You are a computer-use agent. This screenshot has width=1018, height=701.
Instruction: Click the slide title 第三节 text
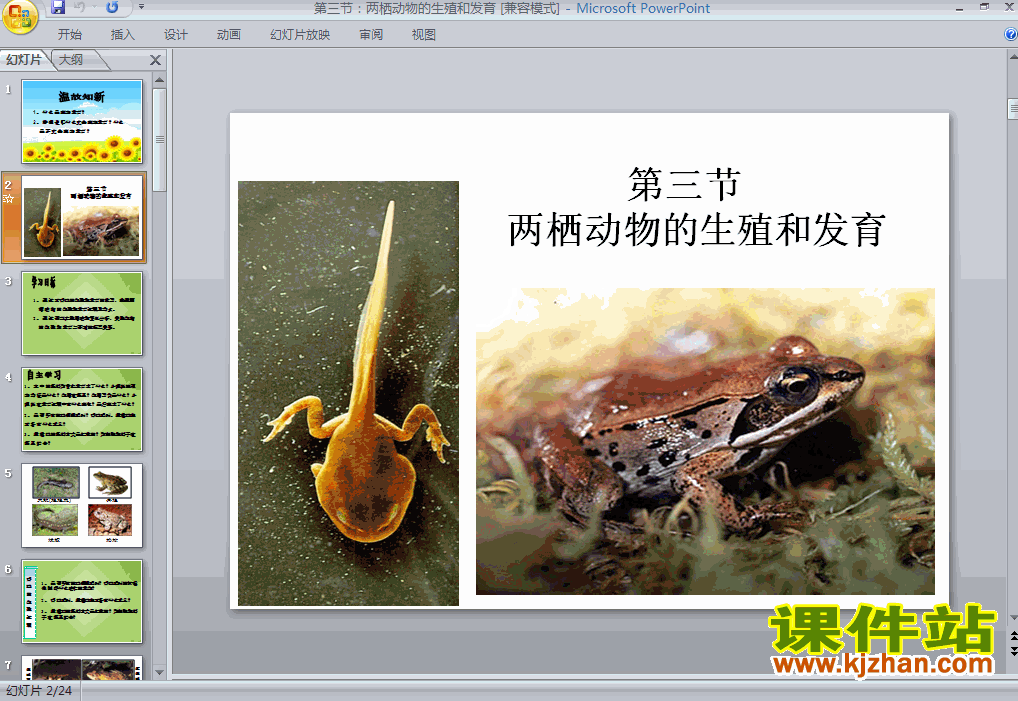tap(684, 184)
